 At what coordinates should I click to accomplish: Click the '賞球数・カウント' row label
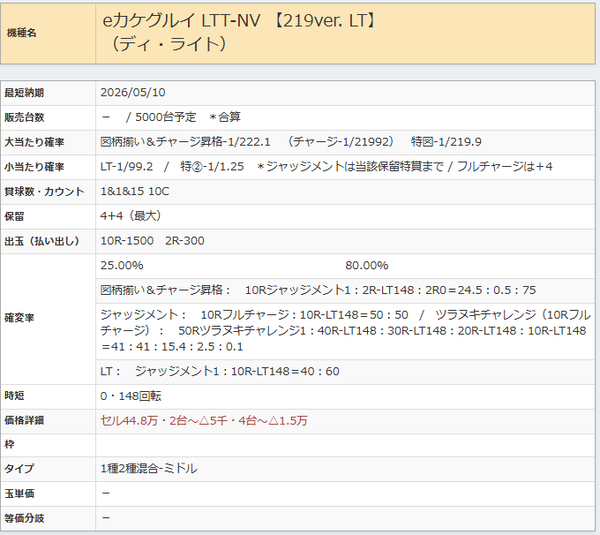pyautogui.click(x=44, y=191)
